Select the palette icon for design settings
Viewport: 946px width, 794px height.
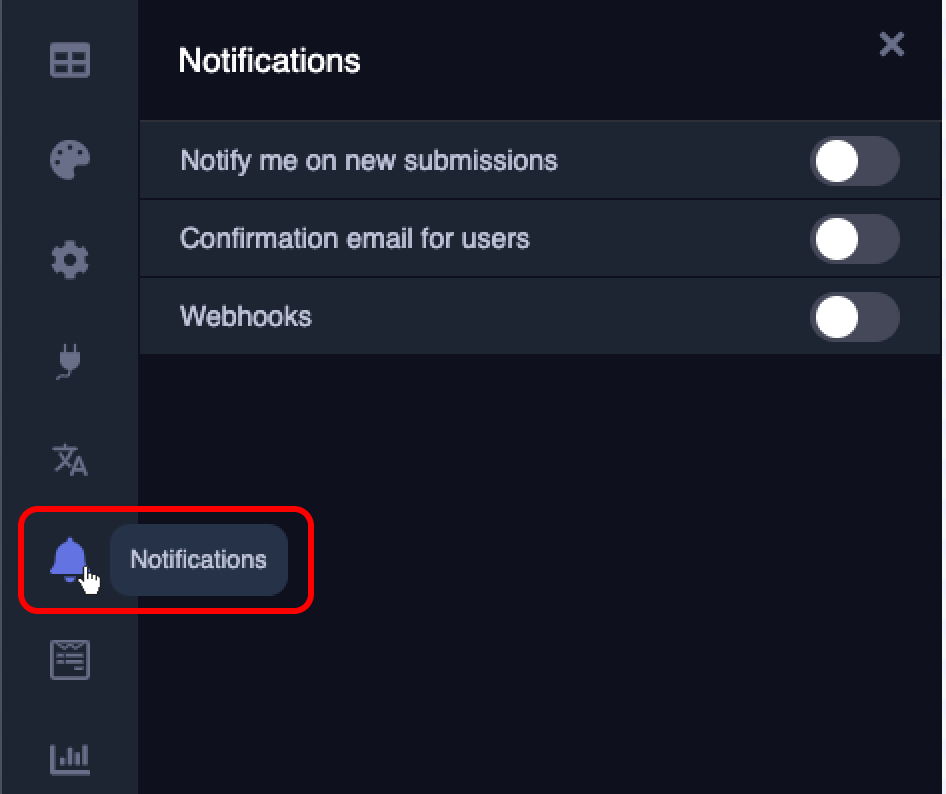[69, 160]
